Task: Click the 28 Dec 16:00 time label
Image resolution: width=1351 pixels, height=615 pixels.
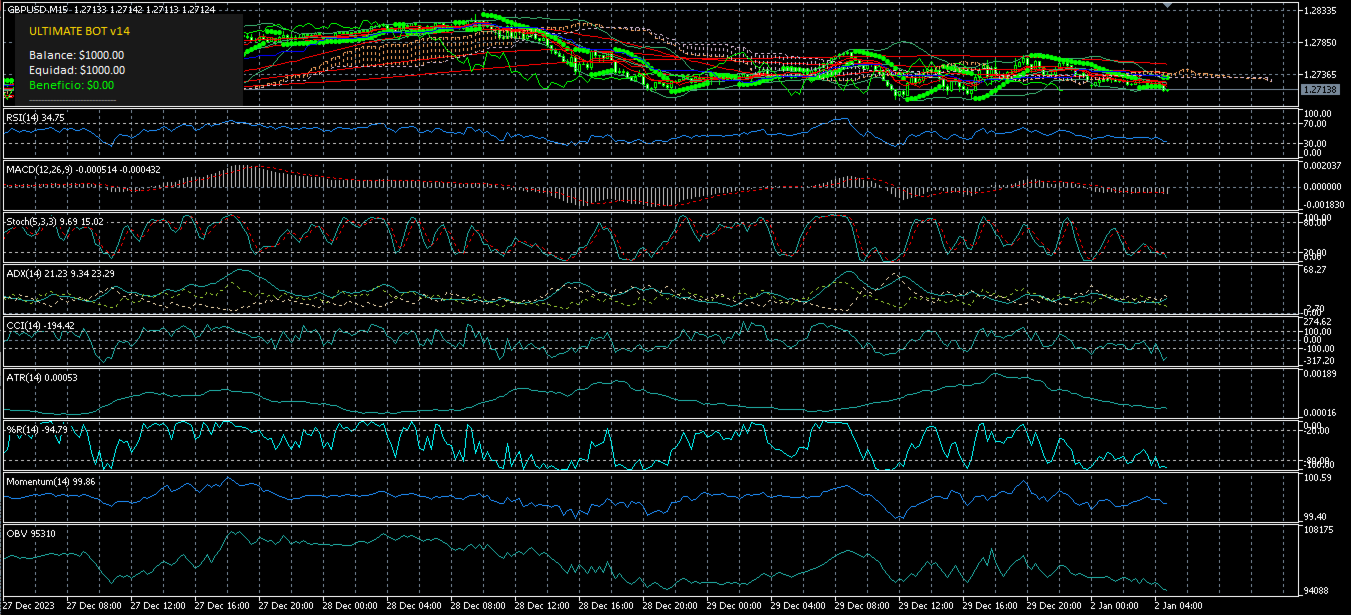Action: pos(607,606)
